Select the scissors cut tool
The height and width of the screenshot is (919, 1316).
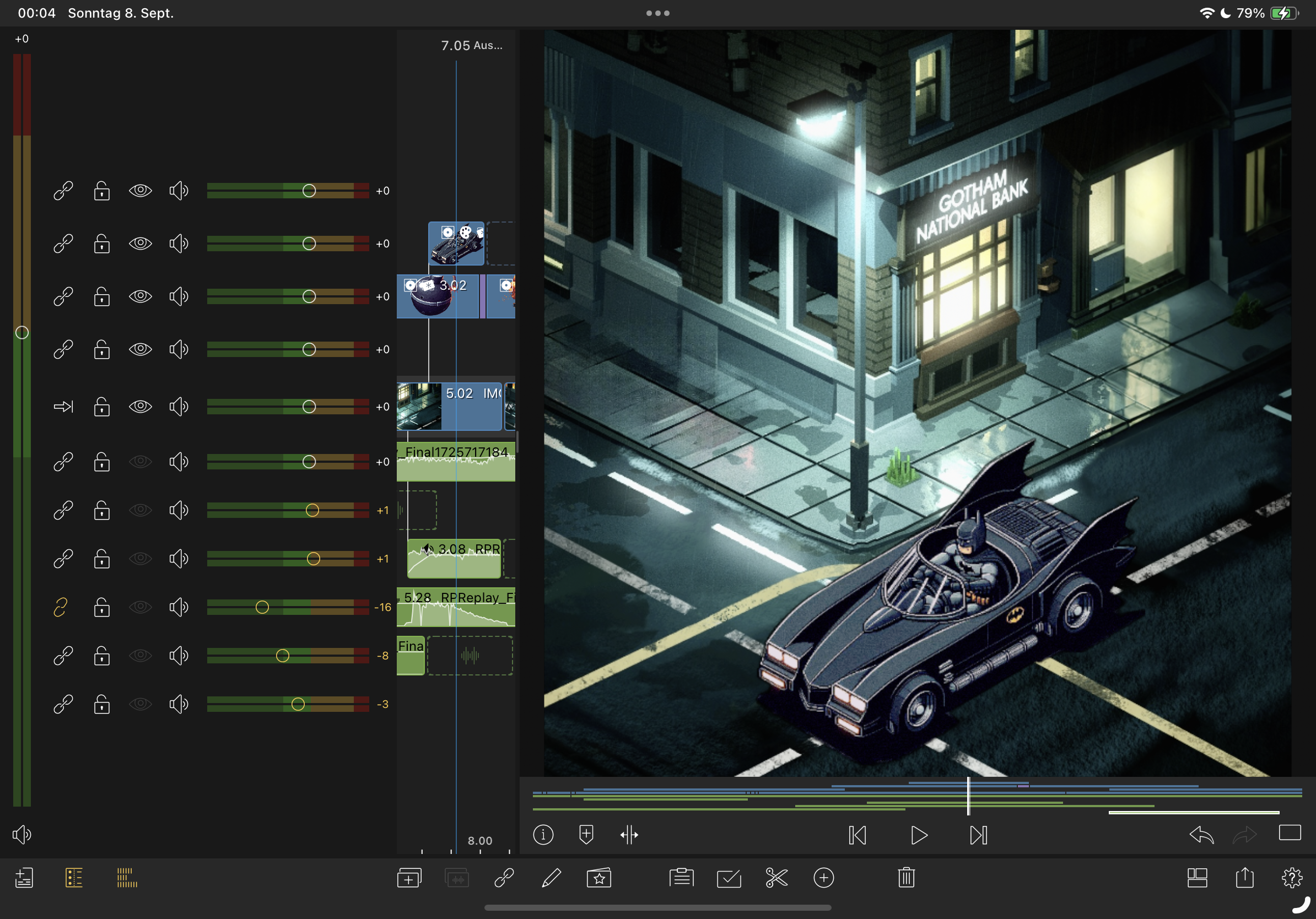click(x=776, y=878)
